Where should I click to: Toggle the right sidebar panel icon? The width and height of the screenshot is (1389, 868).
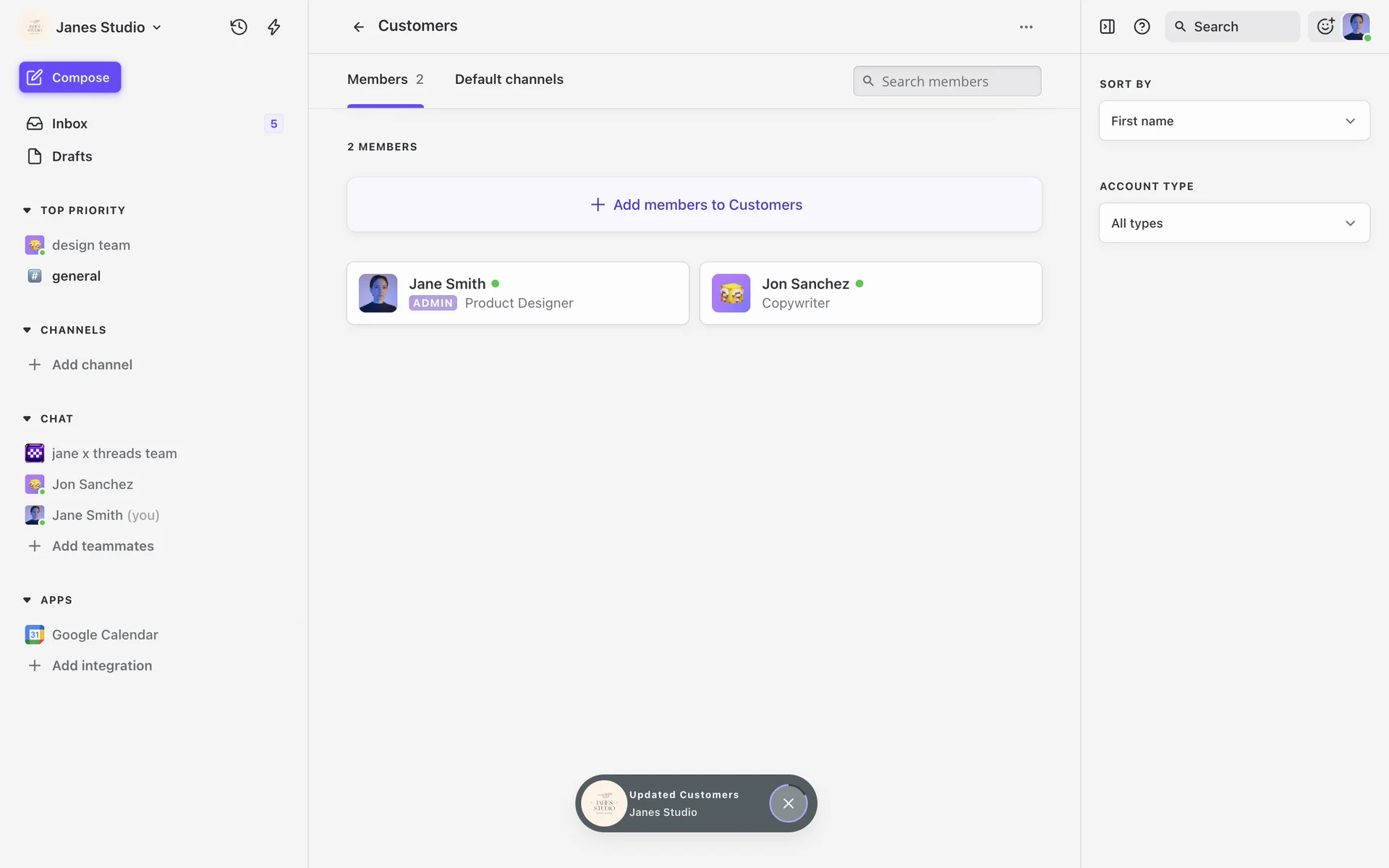click(x=1107, y=27)
